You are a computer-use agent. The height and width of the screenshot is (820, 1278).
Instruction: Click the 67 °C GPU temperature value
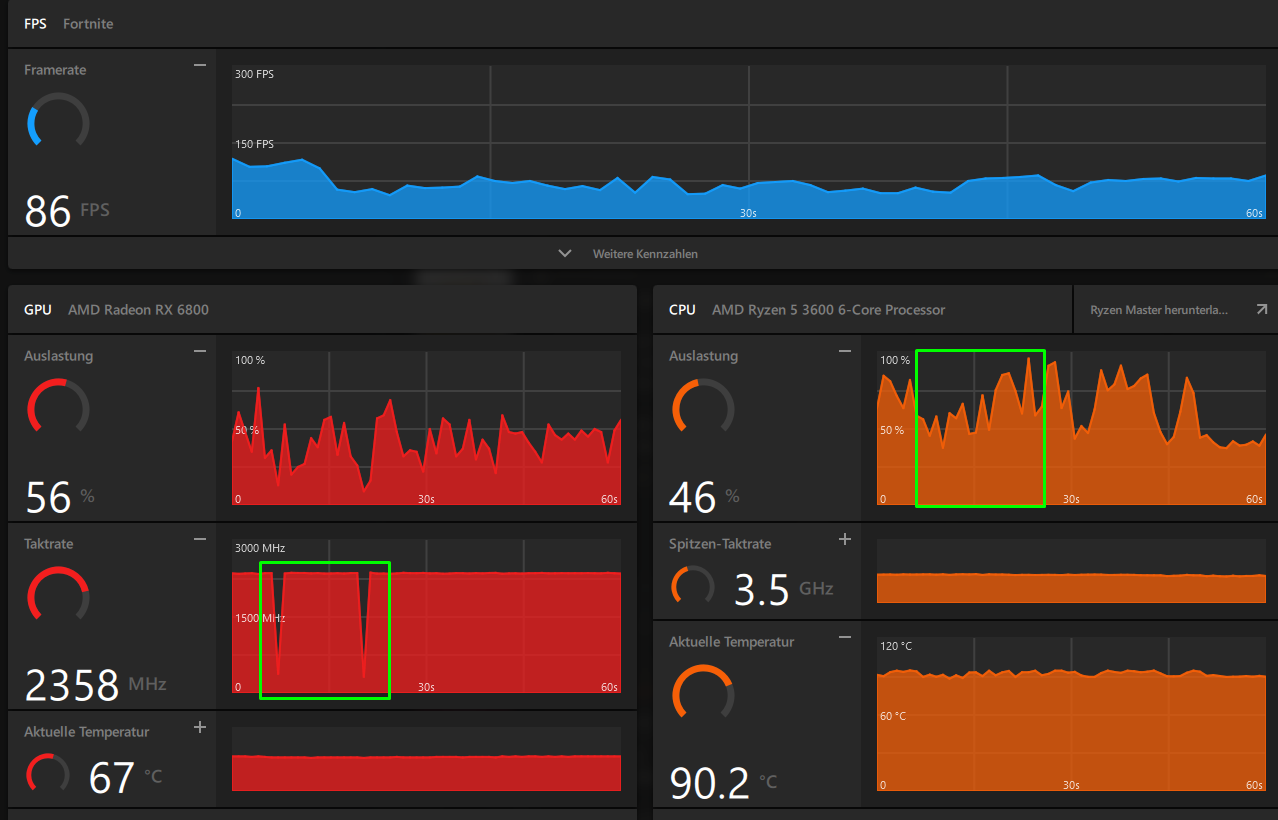click(x=125, y=777)
